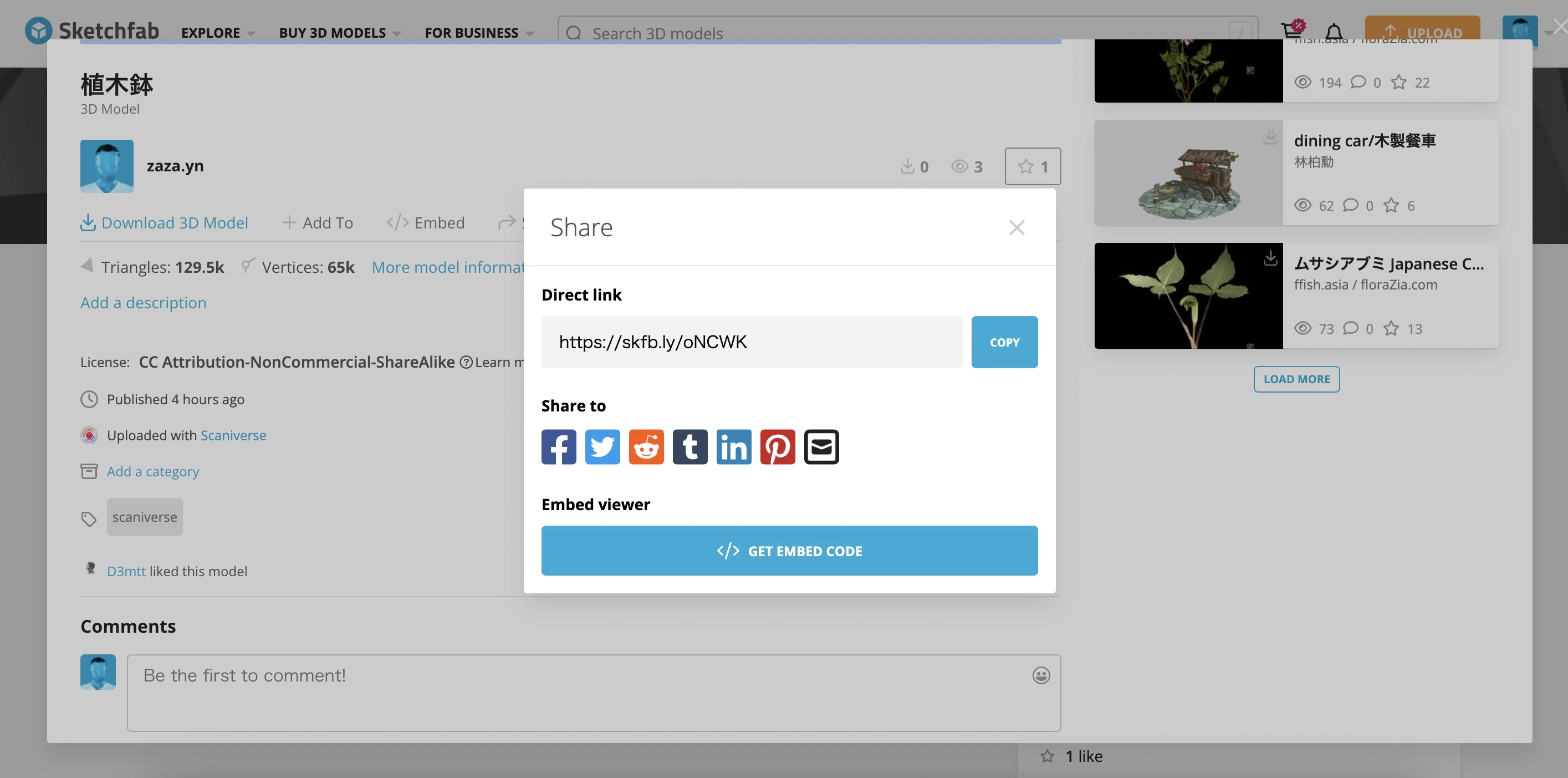Copy the direct link
This screenshot has height=778, width=1568.
click(x=1004, y=342)
